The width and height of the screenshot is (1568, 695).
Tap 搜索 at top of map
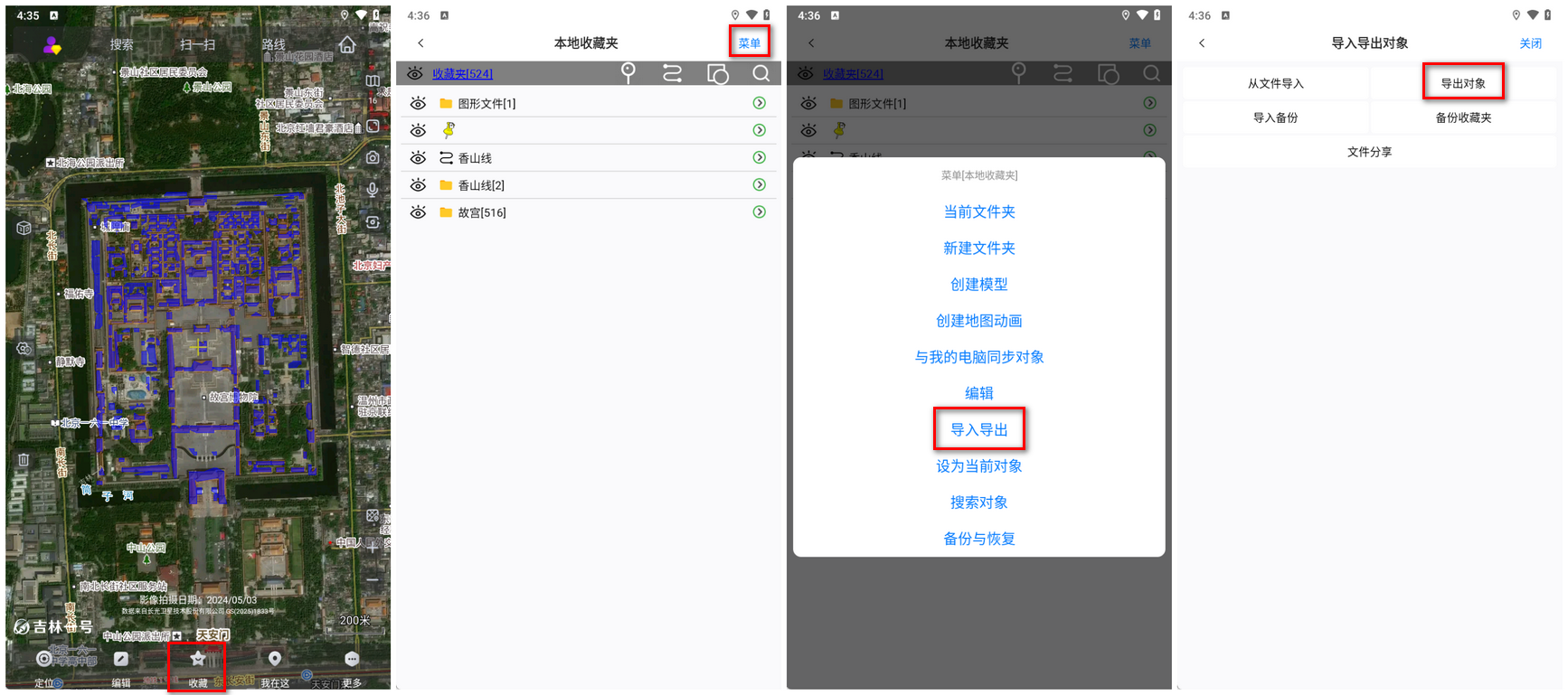point(121,44)
